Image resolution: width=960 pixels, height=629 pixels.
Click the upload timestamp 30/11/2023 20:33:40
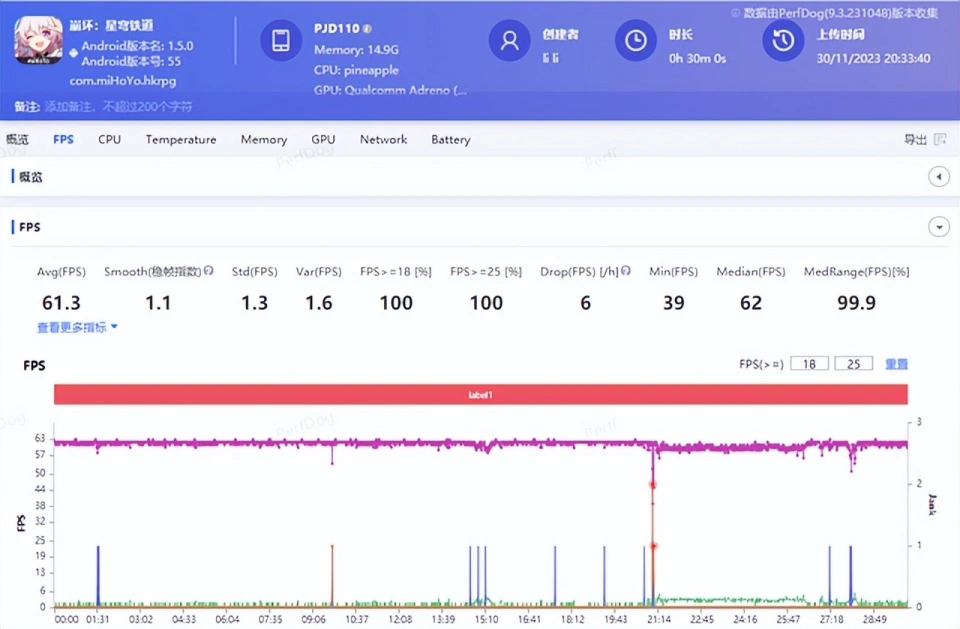pos(873,59)
